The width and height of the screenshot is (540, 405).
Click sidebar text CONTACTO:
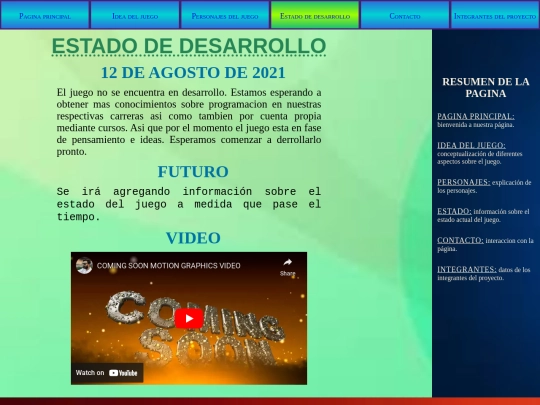[x=460, y=240]
